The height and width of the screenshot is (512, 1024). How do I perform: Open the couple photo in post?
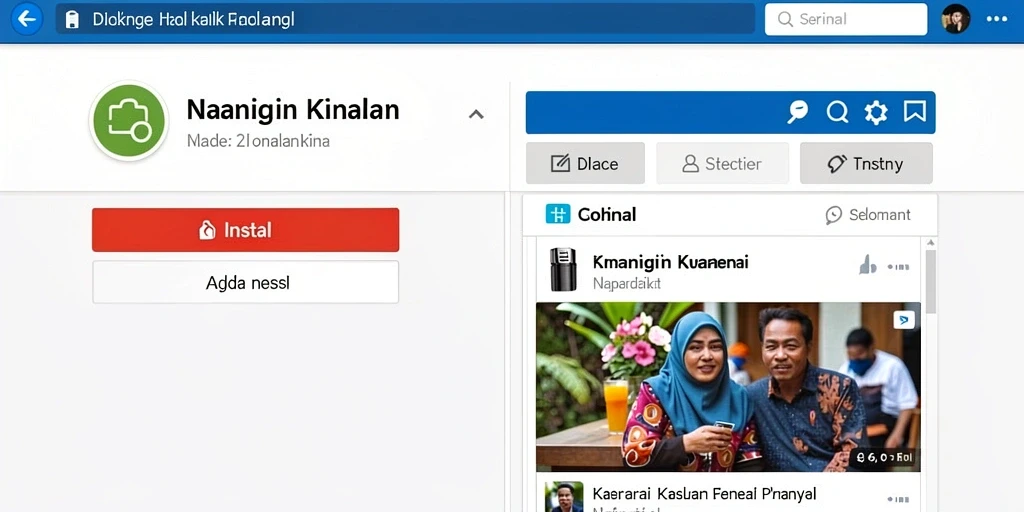tap(728, 387)
